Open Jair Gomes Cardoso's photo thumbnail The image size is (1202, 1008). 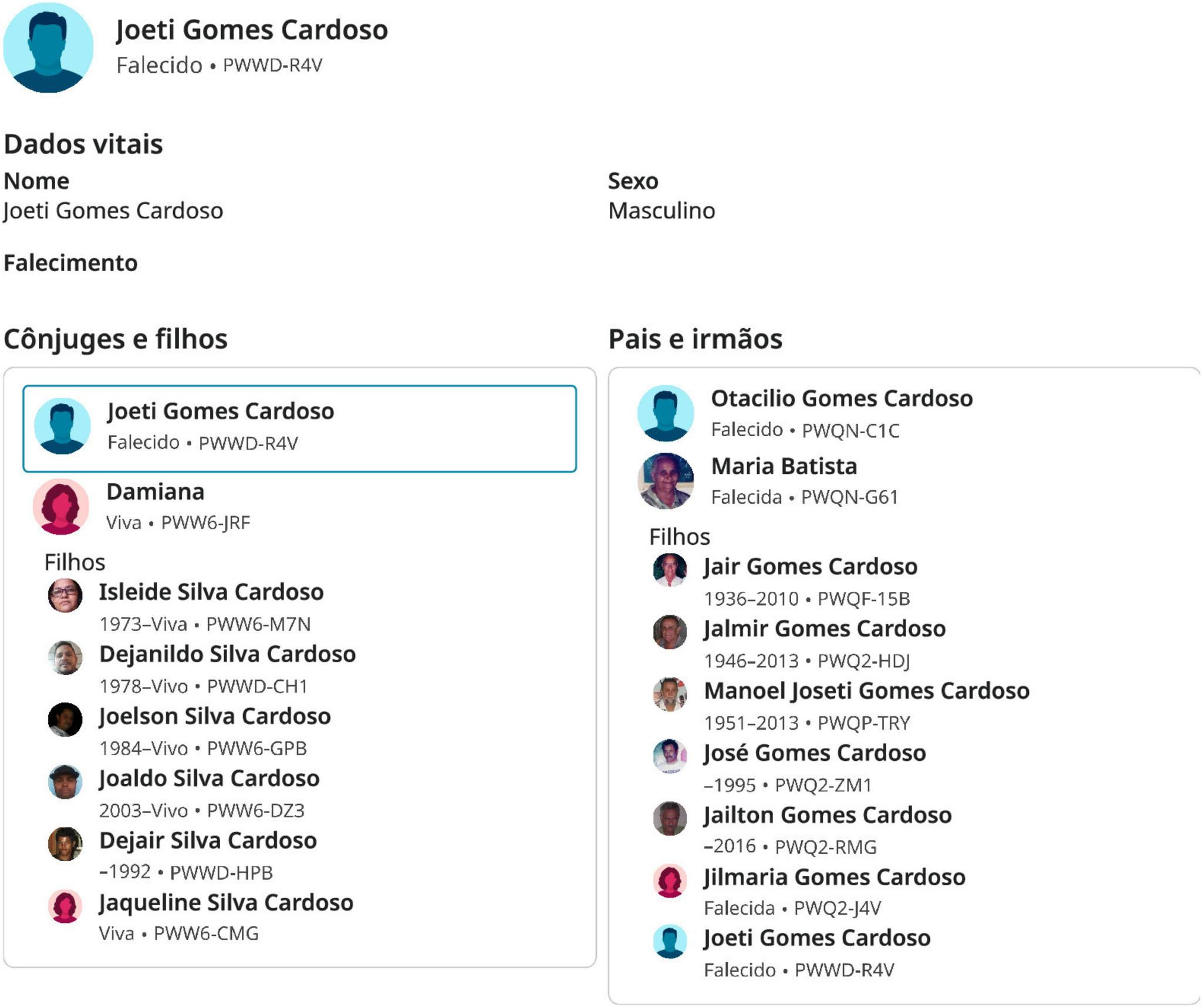670,569
